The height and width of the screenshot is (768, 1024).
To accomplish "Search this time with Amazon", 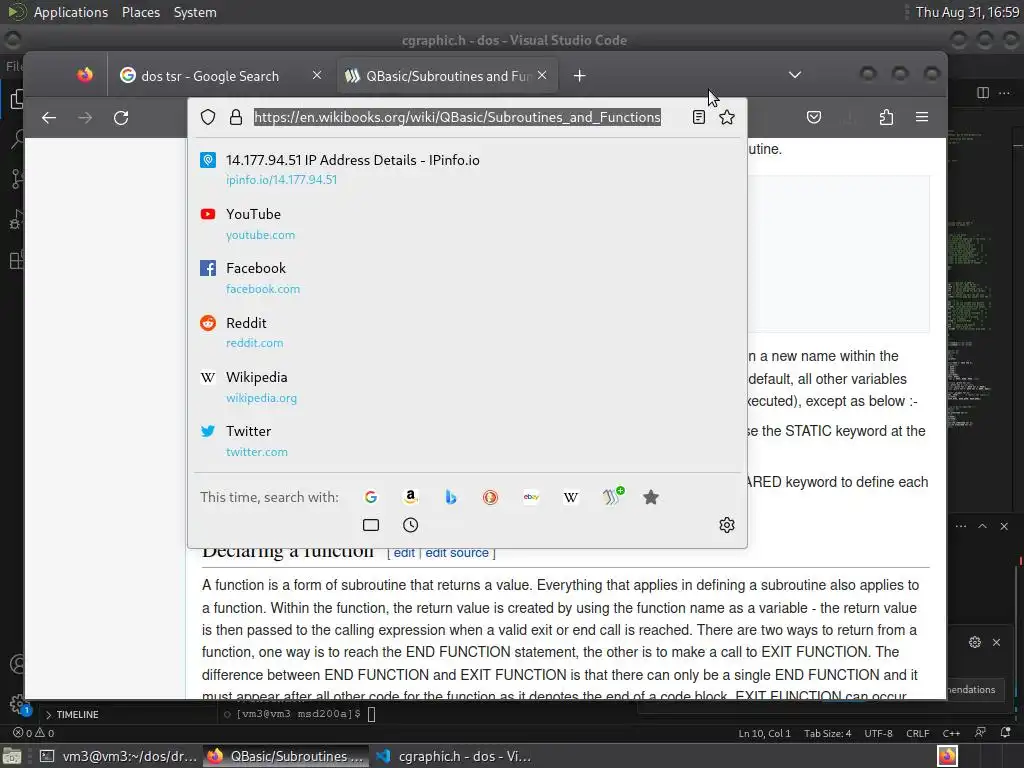I will pyautogui.click(x=410, y=497).
